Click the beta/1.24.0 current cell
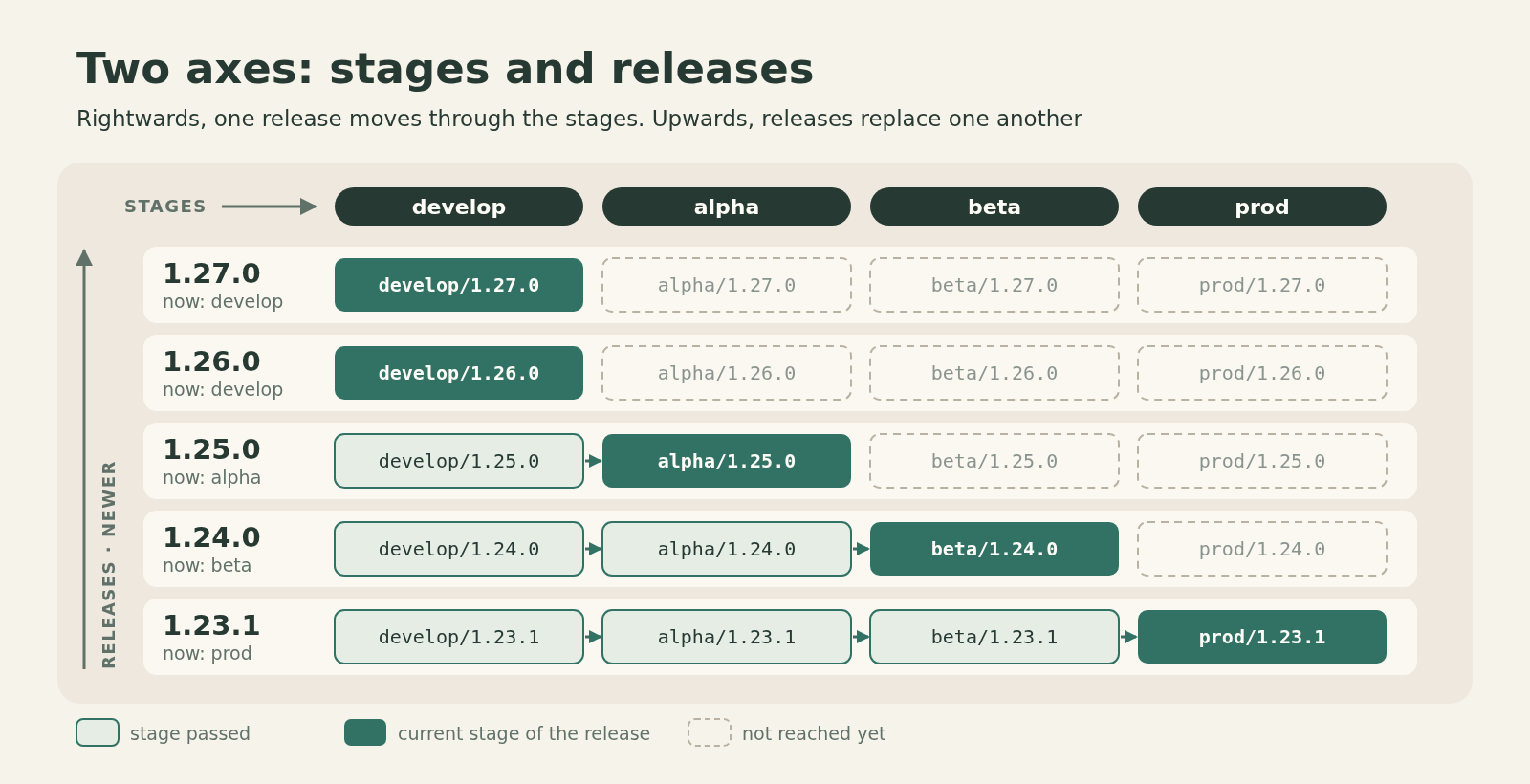 coord(994,549)
